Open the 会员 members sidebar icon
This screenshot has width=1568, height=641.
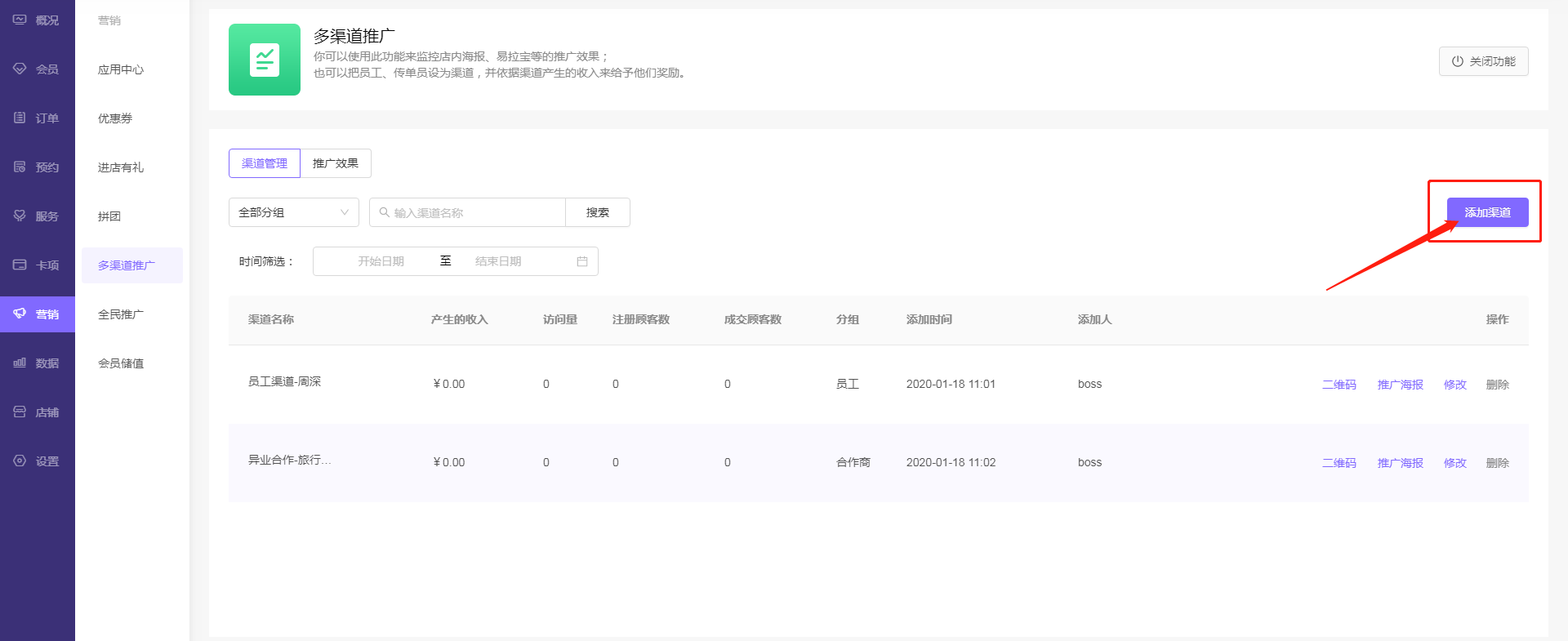click(x=20, y=69)
